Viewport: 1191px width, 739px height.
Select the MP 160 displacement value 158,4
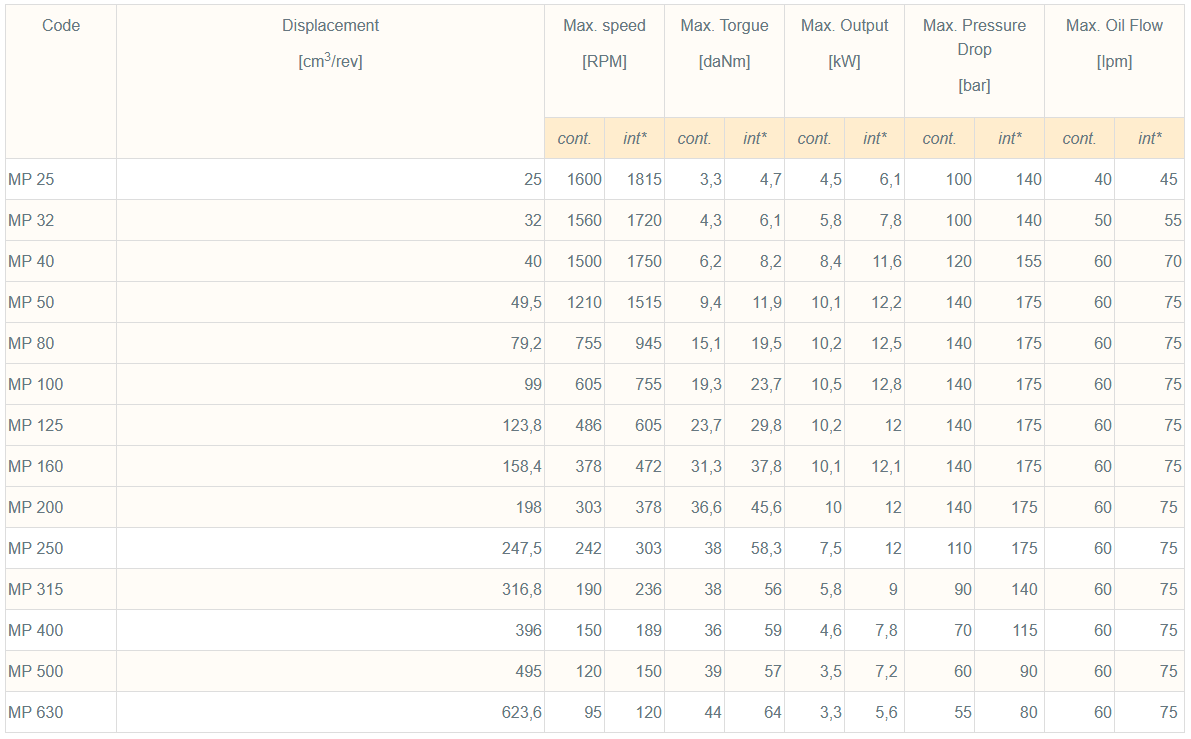[521, 467]
